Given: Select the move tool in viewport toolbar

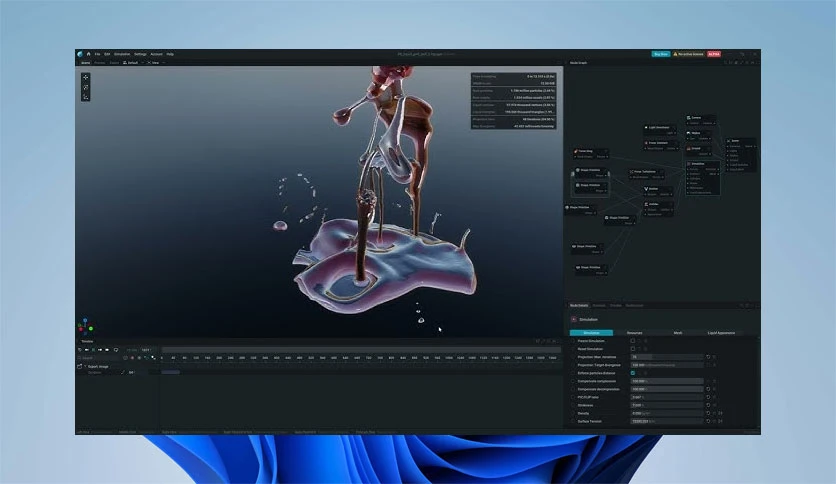Looking at the screenshot, I should tap(85, 77).
